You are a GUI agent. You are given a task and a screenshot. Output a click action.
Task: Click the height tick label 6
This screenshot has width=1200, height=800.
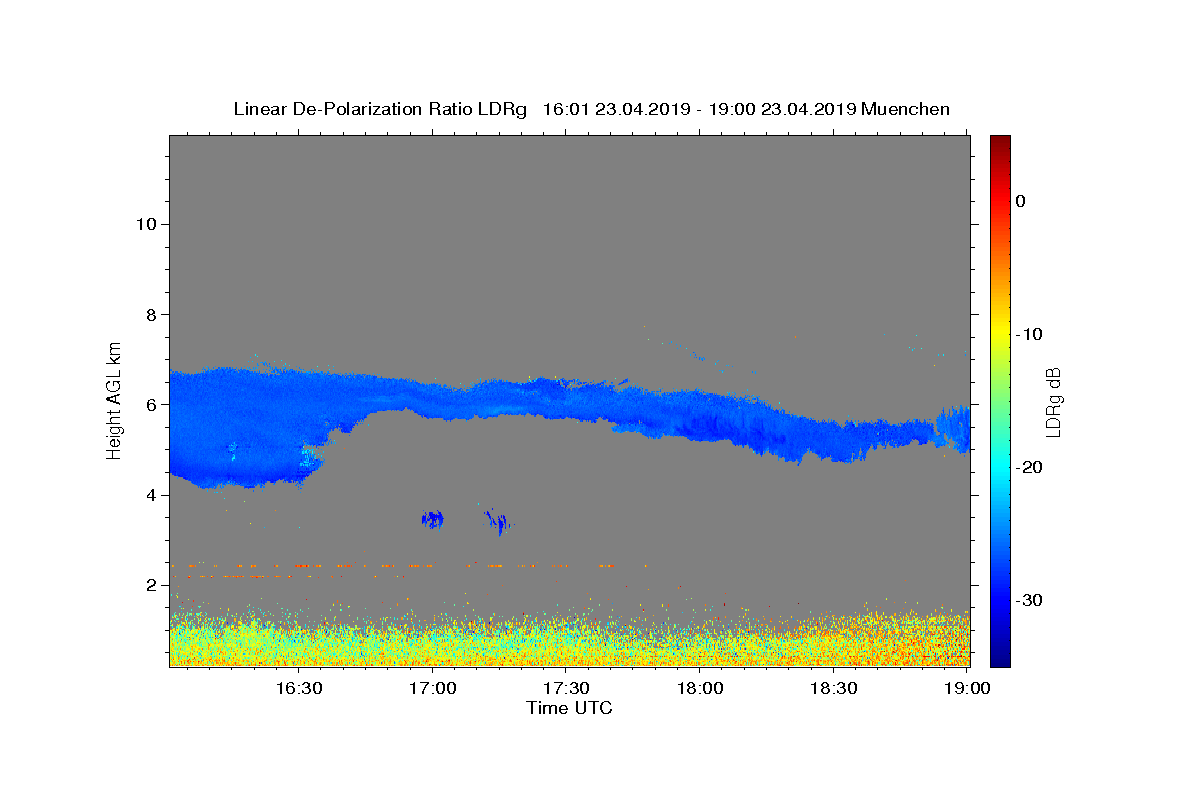(150, 404)
